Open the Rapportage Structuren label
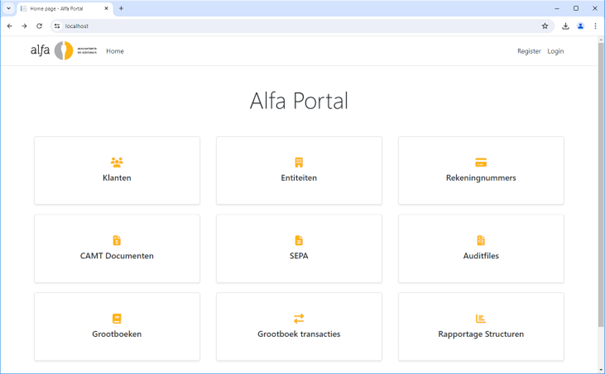This screenshot has width=605, height=374. coord(481,334)
